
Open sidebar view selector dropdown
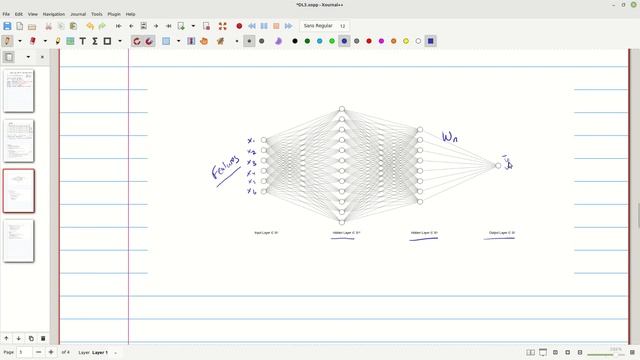pyautogui.click(x=28, y=57)
